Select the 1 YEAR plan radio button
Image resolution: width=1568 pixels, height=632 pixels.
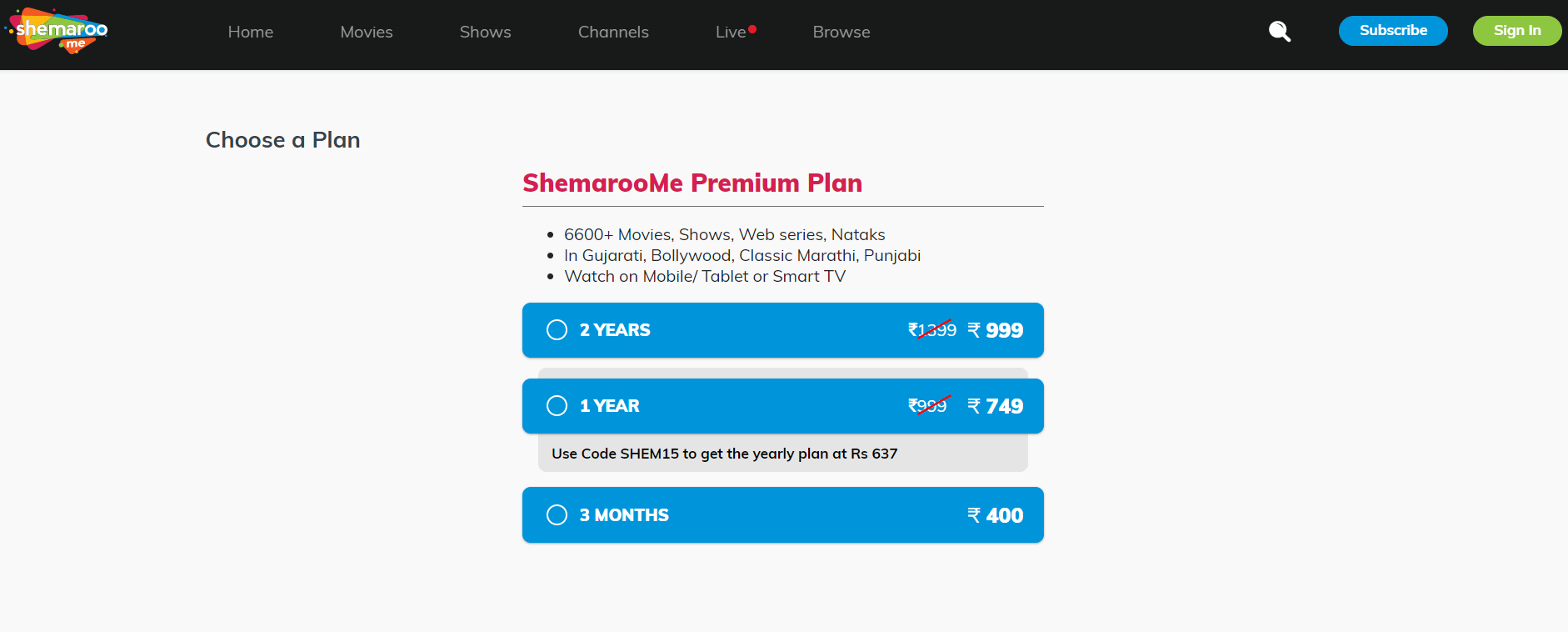[557, 405]
